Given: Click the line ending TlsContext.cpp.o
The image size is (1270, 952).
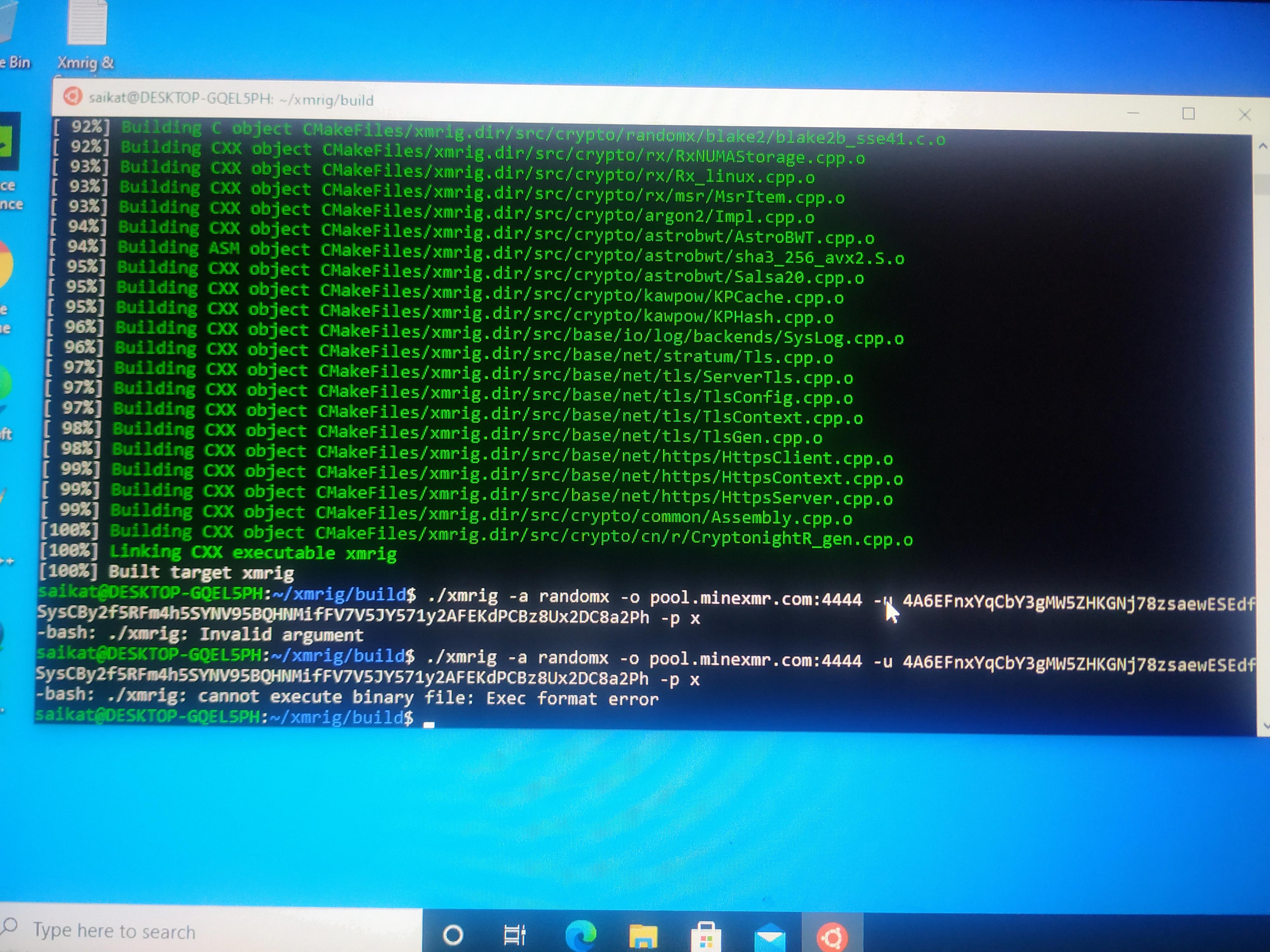Looking at the screenshot, I should pyautogui.click(x=454, y=413).
